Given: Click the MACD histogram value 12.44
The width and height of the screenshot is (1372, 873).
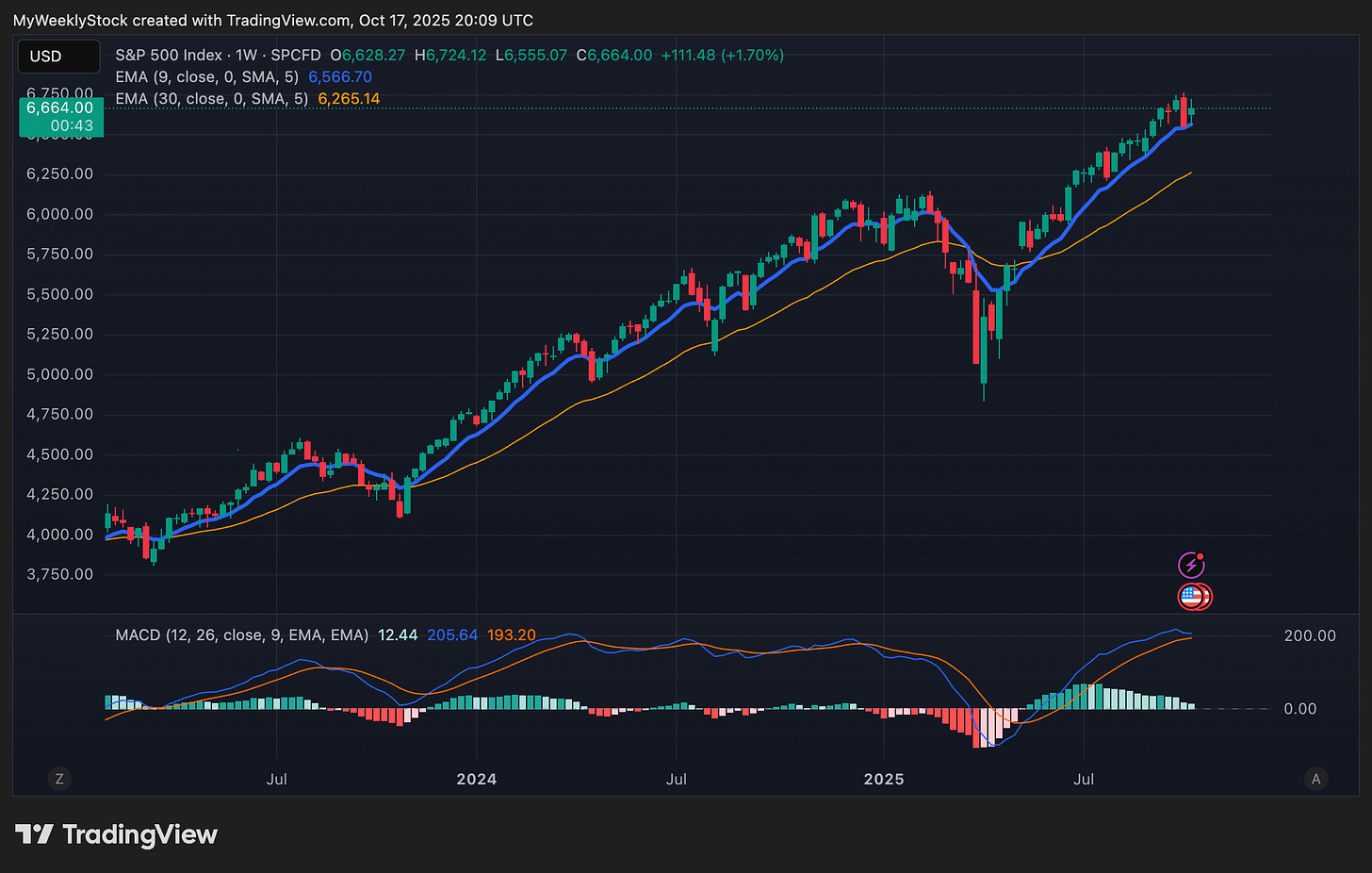Looking at the screenshot, I should [x=398, y=635].
